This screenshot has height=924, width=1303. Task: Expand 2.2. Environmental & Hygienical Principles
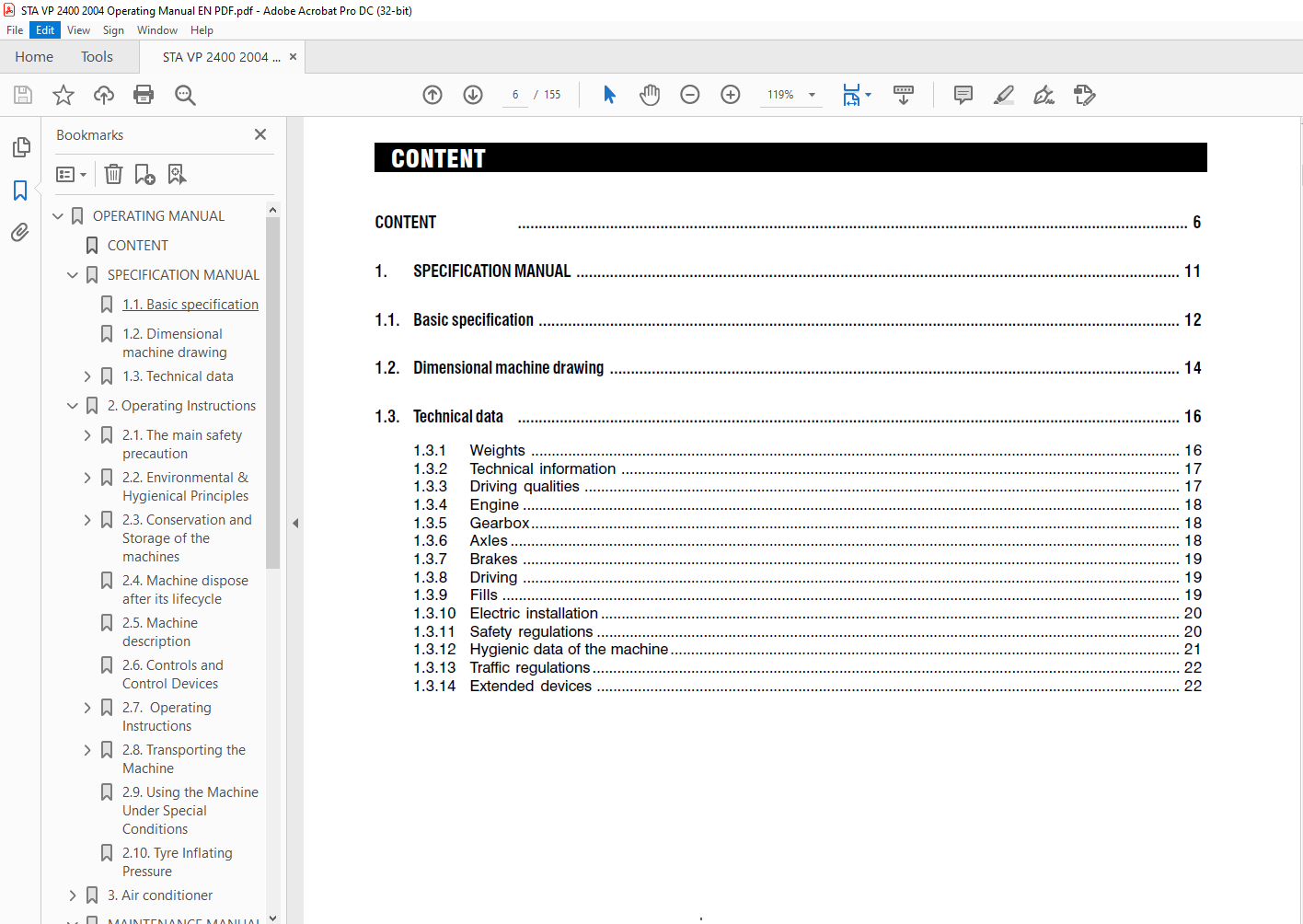click(87, 478)
